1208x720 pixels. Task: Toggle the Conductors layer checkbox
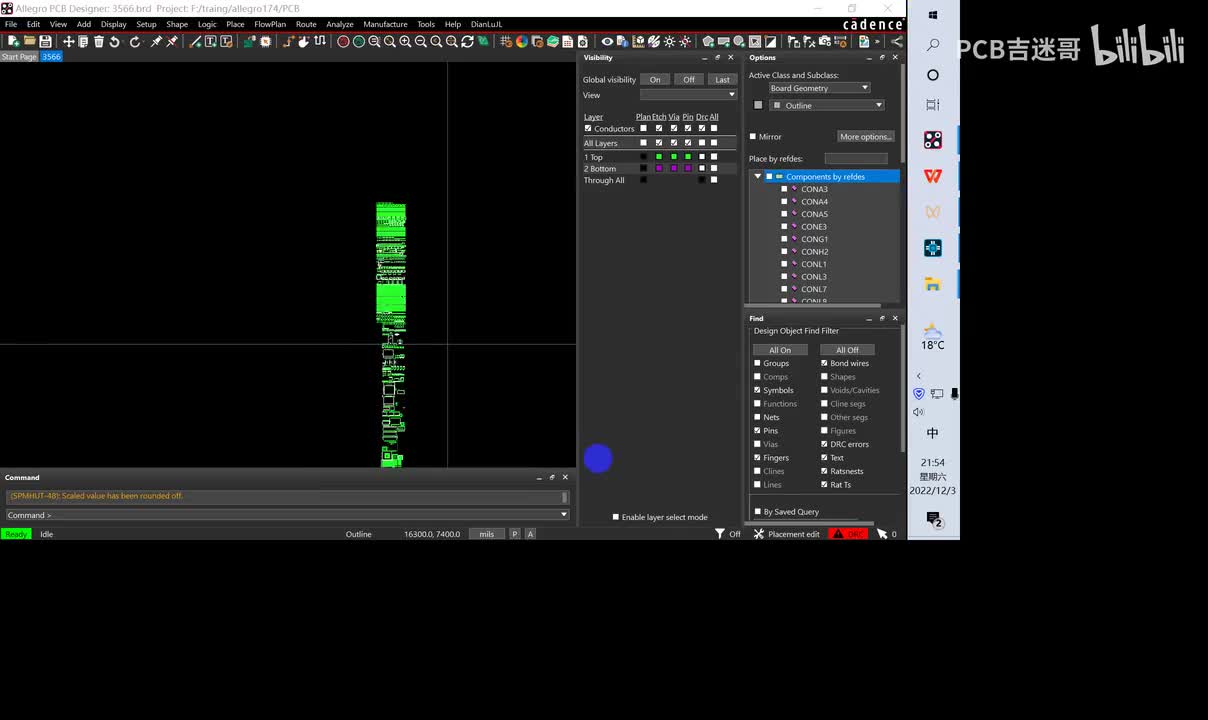588,128
